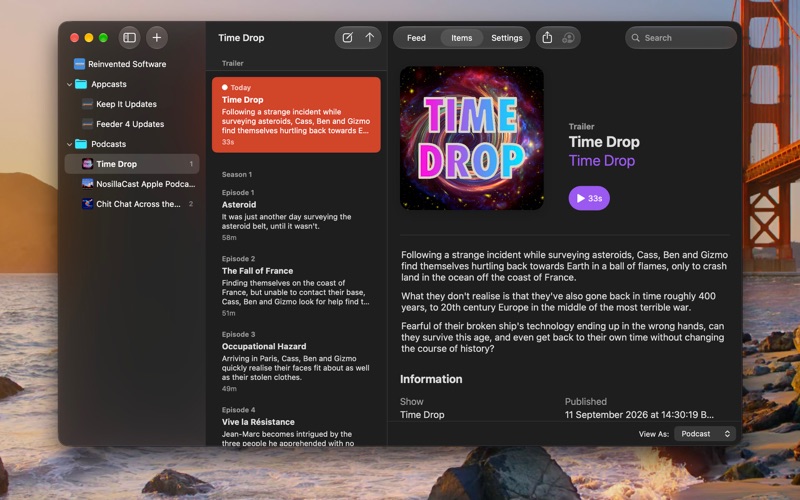Select Keep It Updates feed
Viewport: 800px width, 500px height.
pyautogui.click(x=132, y=104)
